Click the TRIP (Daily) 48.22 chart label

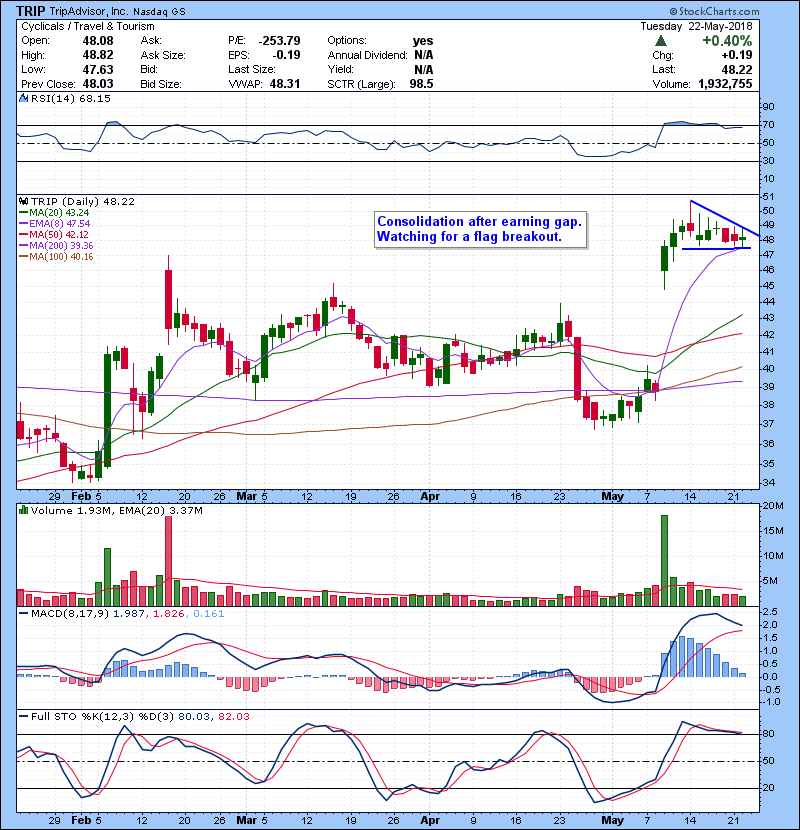83,202
